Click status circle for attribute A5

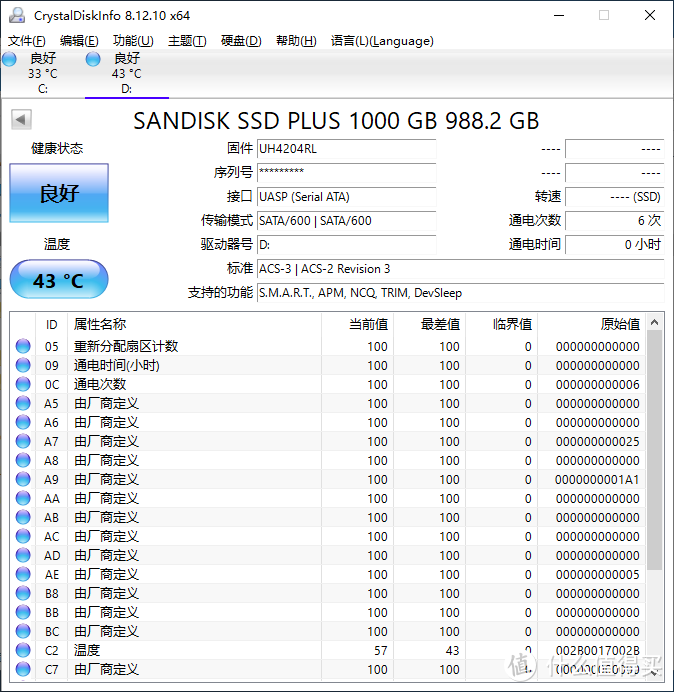23,403
